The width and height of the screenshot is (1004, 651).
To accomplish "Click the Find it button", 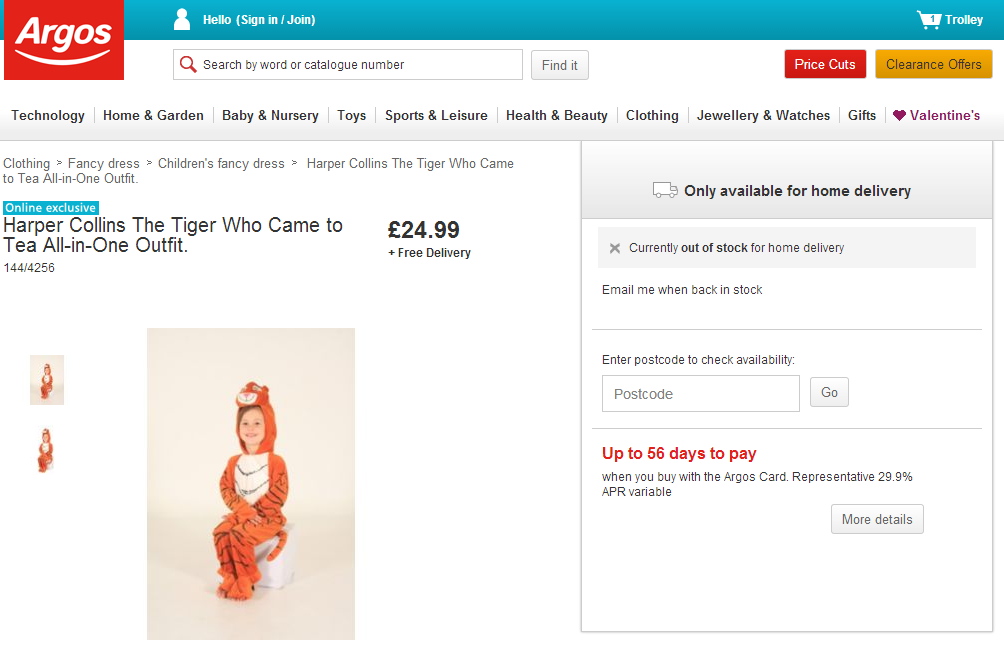I will [560, 65].
